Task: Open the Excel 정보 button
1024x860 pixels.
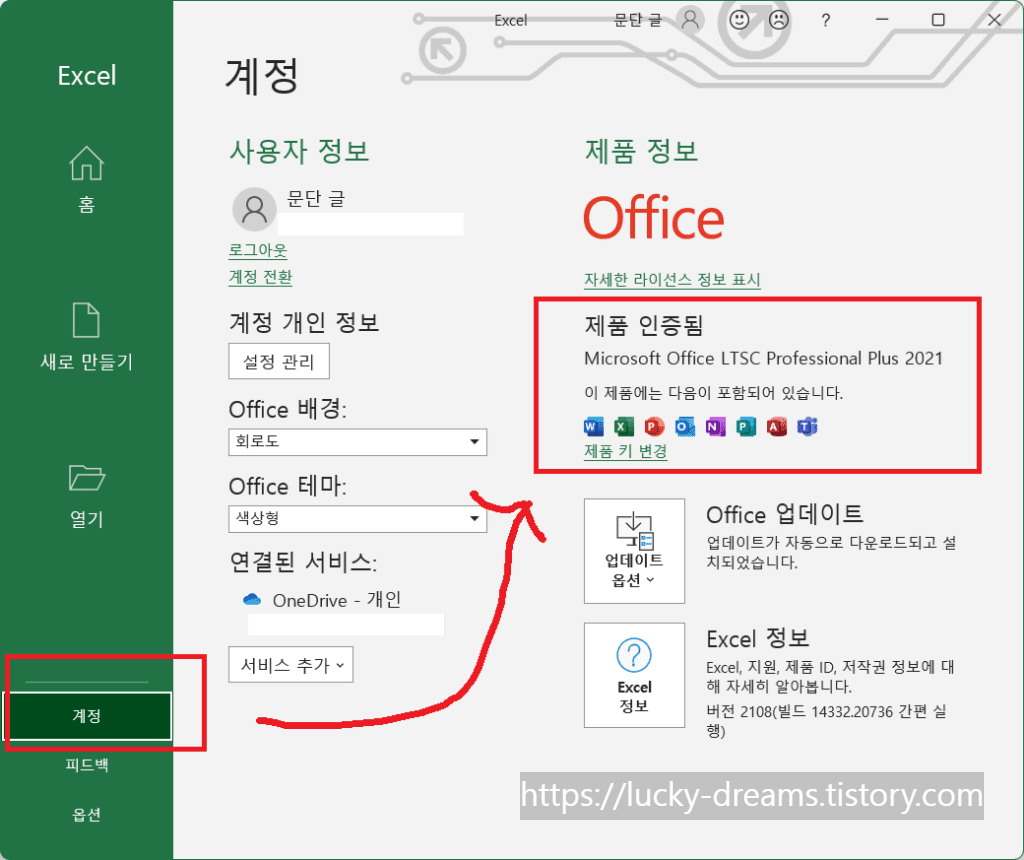Action: [634, 675]
